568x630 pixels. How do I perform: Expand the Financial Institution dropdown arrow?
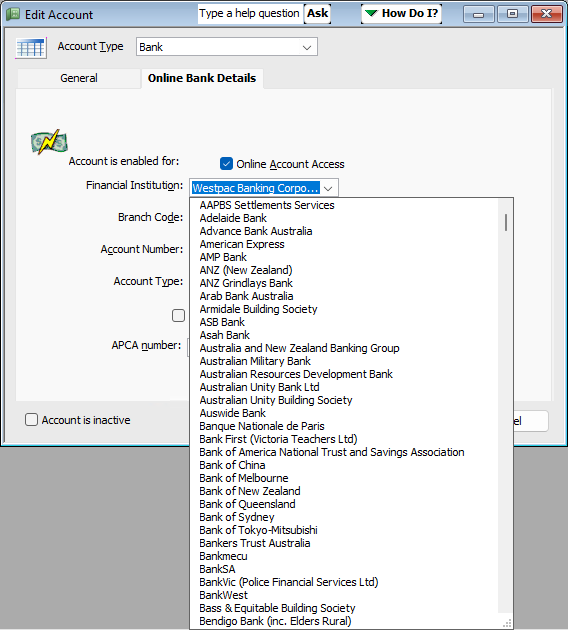328,188
